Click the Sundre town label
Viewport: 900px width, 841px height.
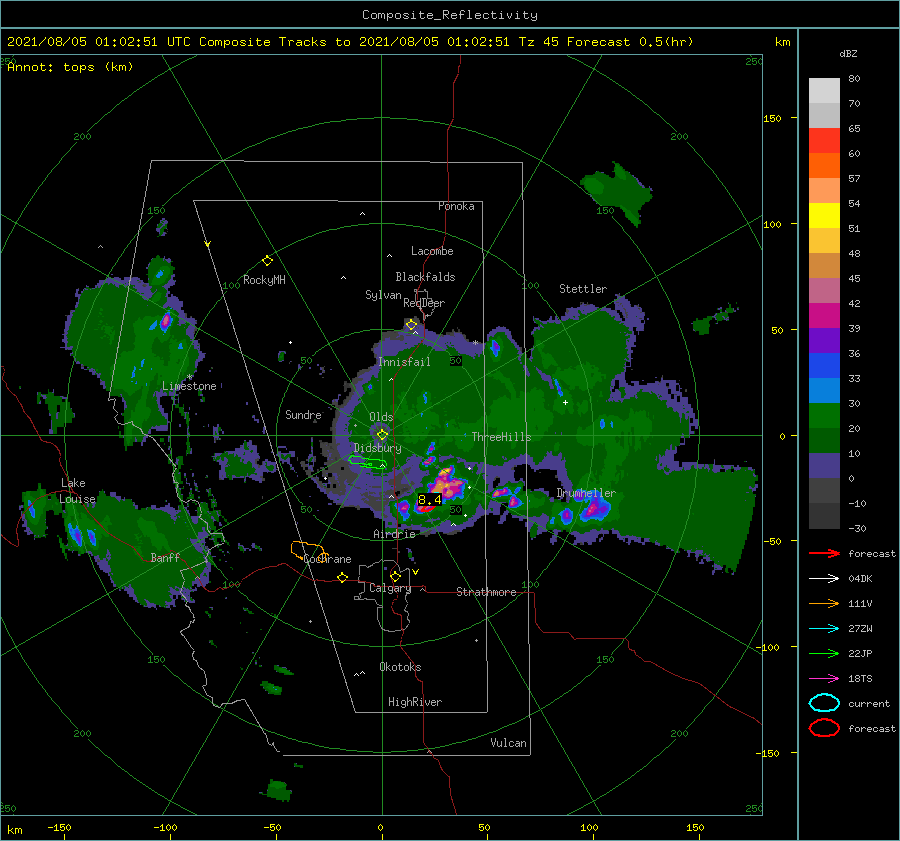tap(303, 414)
